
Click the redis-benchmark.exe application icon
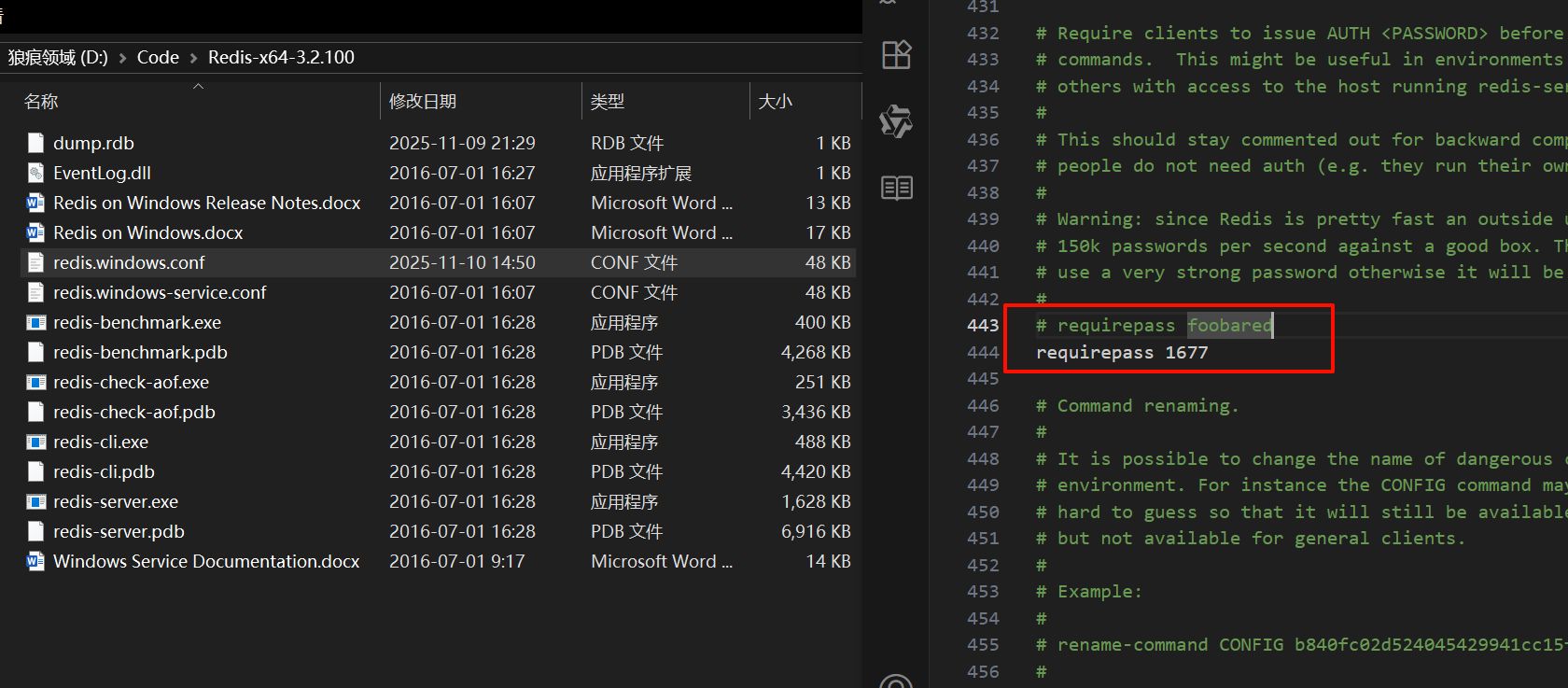pos(35,323)
